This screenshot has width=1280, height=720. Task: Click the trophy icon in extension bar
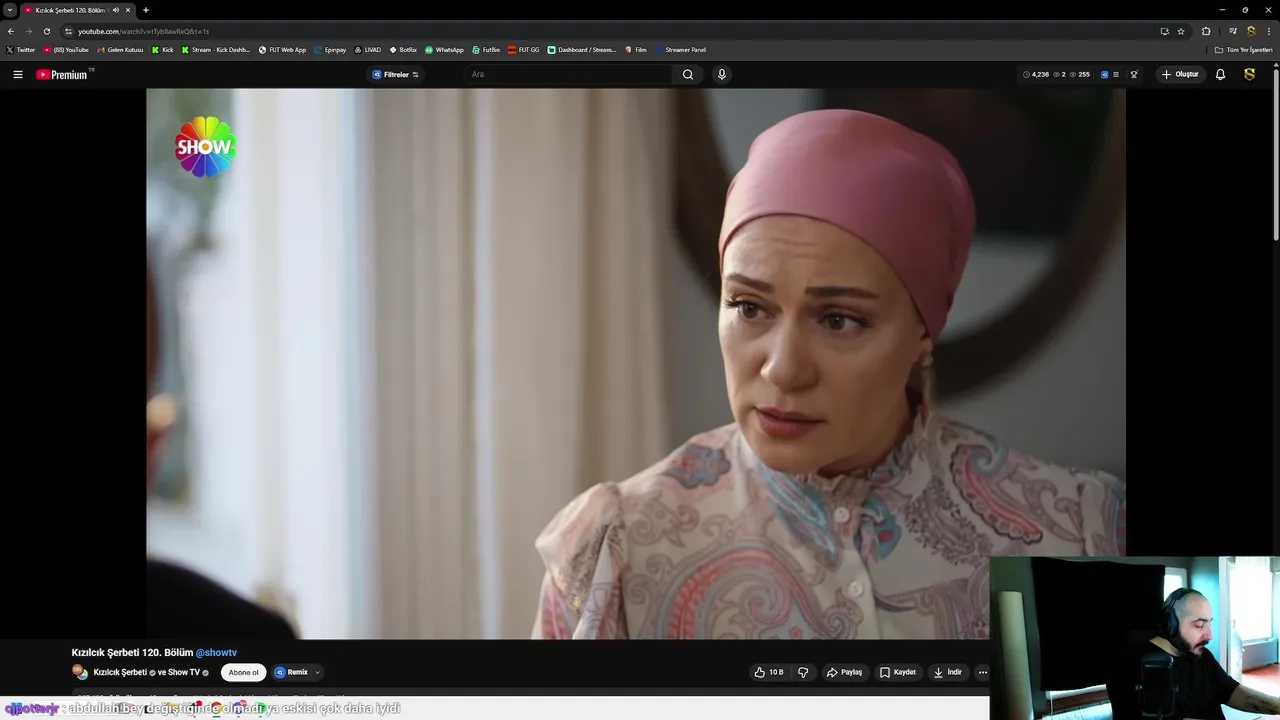[1134, 74]
